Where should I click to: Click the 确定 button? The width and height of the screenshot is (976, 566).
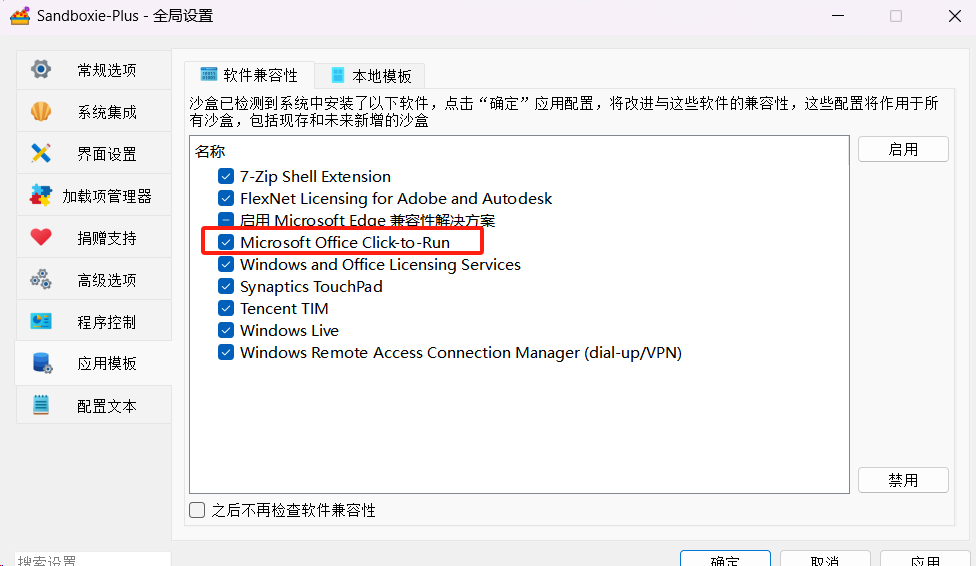click(x=725, y=559)
